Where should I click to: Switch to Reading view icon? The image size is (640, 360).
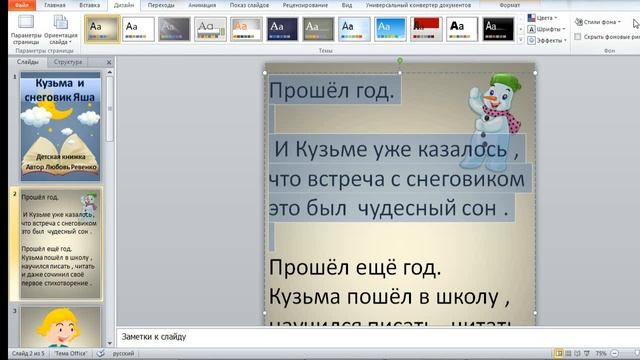[x=577, y=353]
